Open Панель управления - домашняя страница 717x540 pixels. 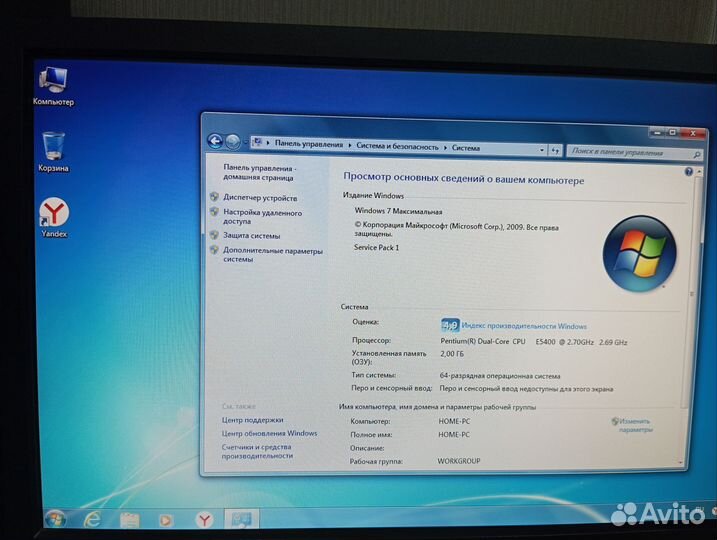pyautogui.click(x=259, y=173)
